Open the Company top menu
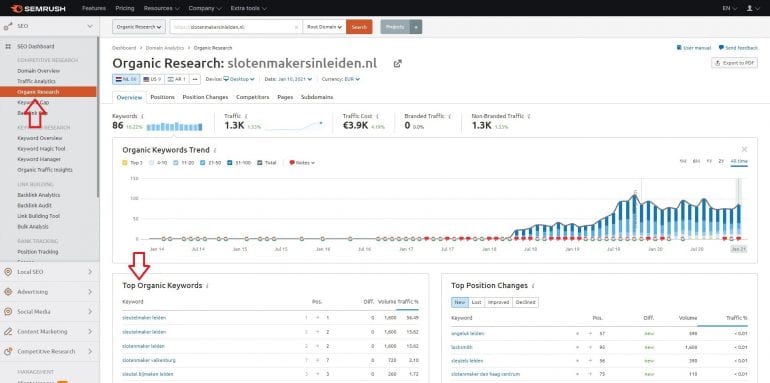The image size is (770, 383). tap(205, 8)
